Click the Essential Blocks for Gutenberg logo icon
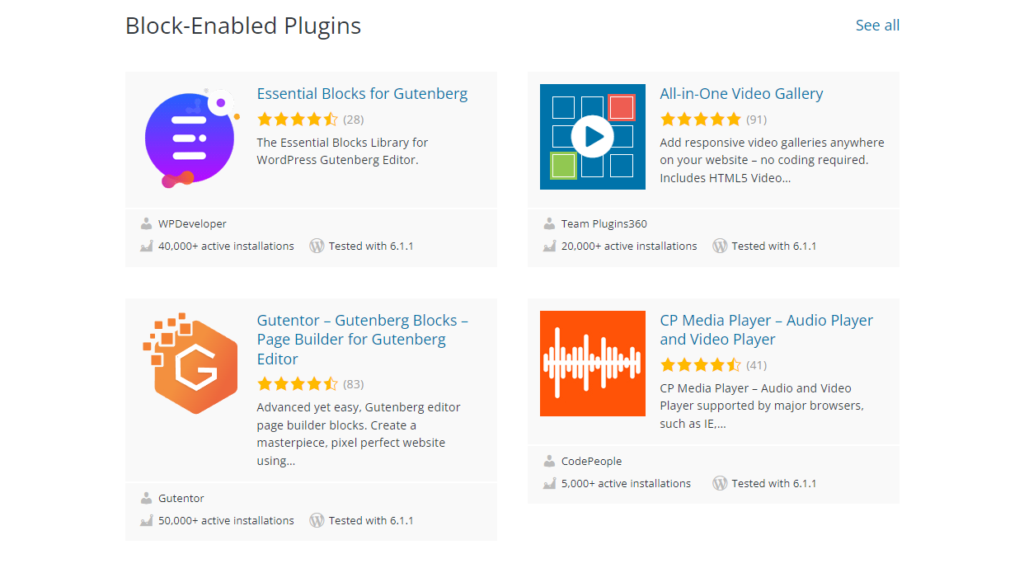This screenshot has height=568, width=1024. point(190,137)
